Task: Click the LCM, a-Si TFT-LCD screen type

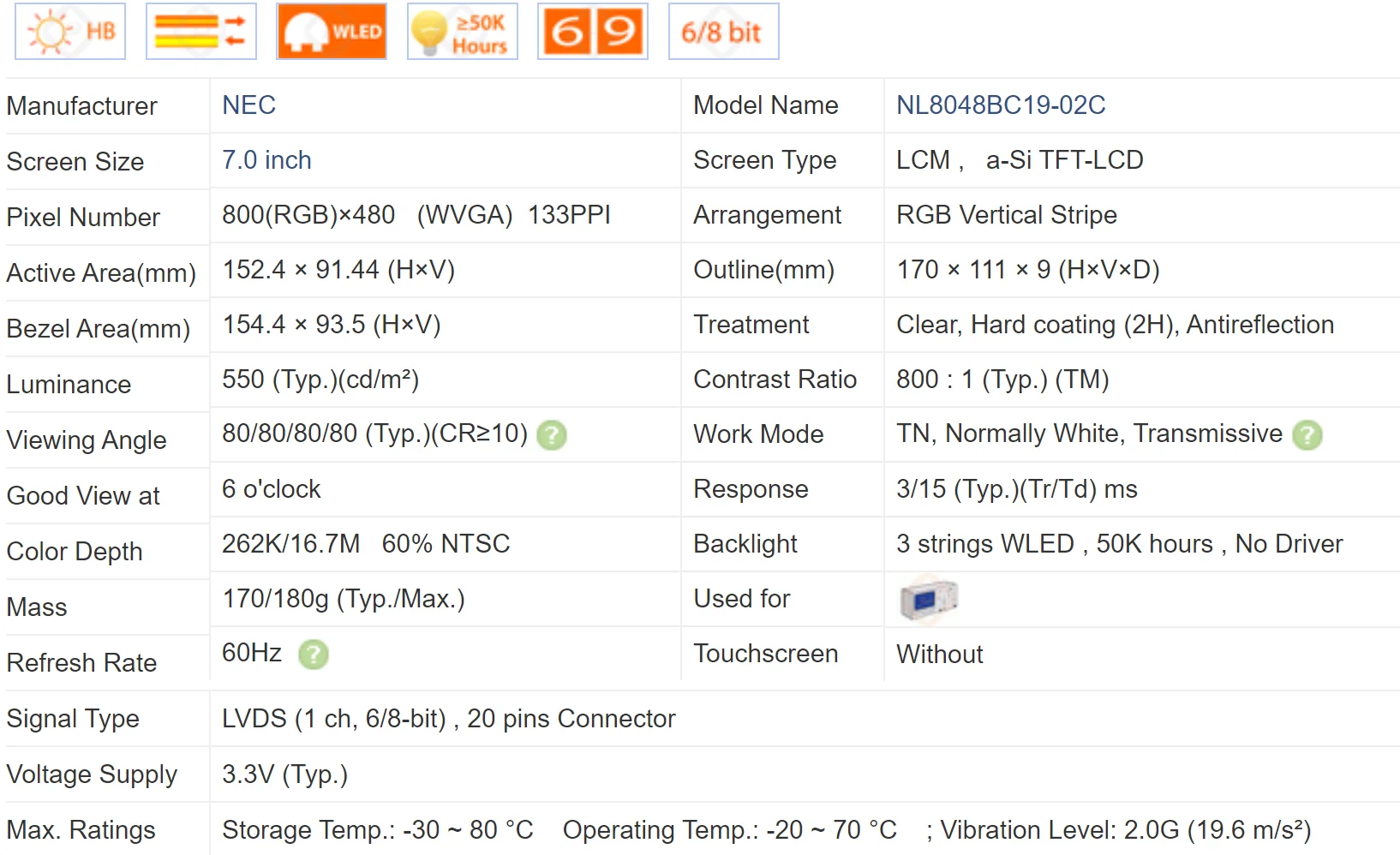Action: 1020,160
